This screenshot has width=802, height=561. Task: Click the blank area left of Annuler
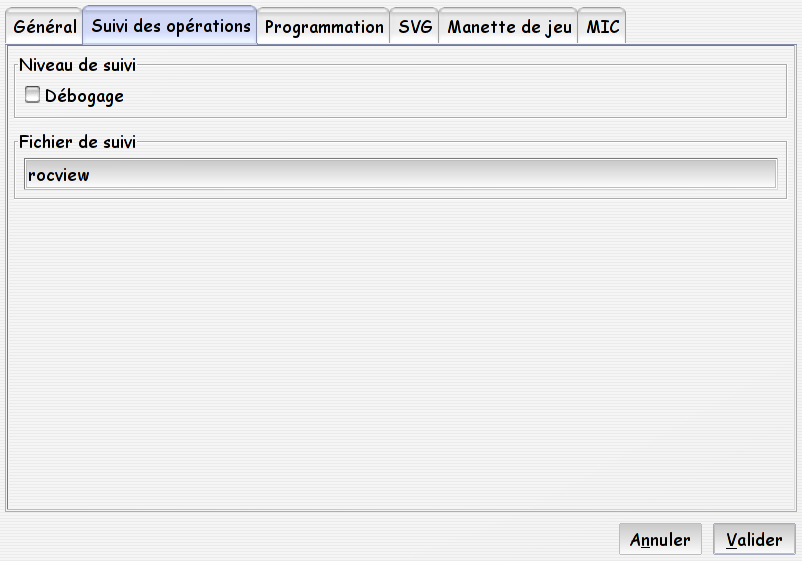[x=307, y=539]
